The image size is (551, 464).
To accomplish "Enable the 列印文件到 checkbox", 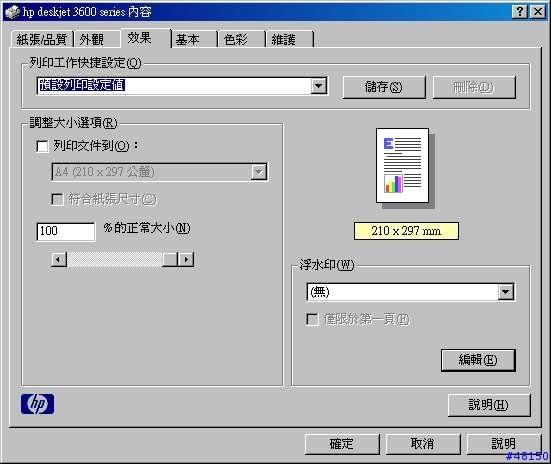I will [x=42, y=146].
